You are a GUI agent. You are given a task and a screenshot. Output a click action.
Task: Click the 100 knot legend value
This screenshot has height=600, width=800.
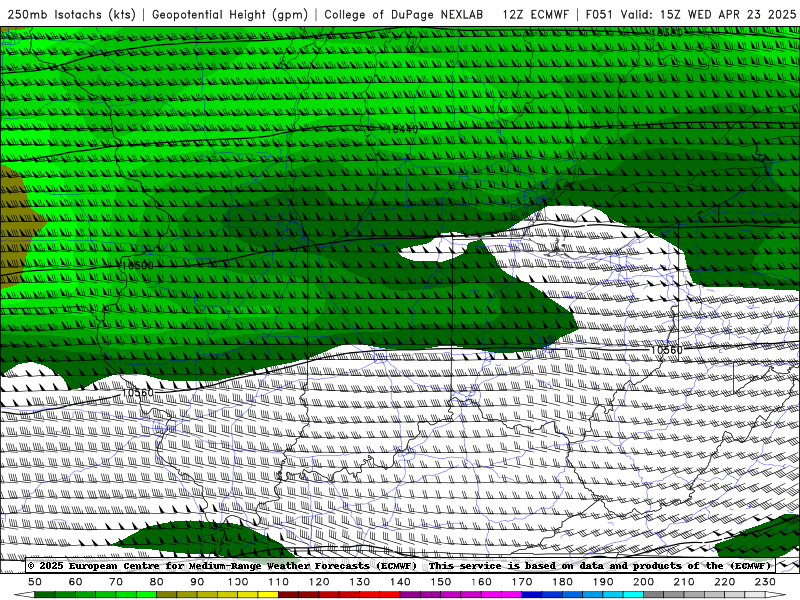point(238,582)
